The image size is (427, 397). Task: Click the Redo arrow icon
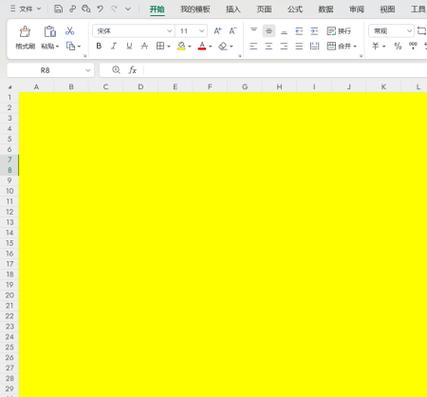[114, 9]
